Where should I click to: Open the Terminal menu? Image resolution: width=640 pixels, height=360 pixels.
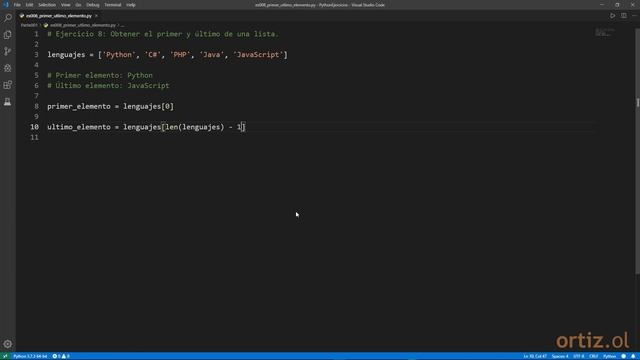point(113,5)
